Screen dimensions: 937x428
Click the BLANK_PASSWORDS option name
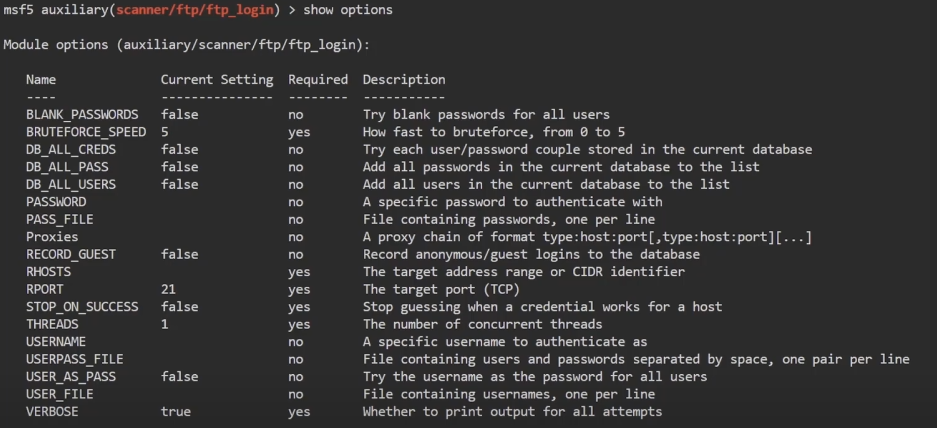(82, 115)
